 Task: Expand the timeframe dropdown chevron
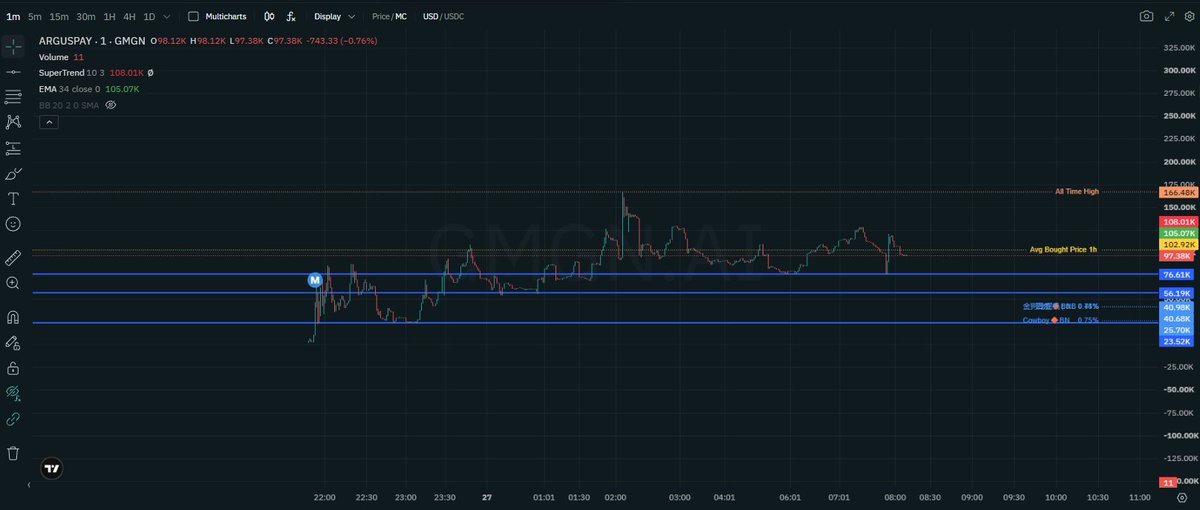(166, 16)
